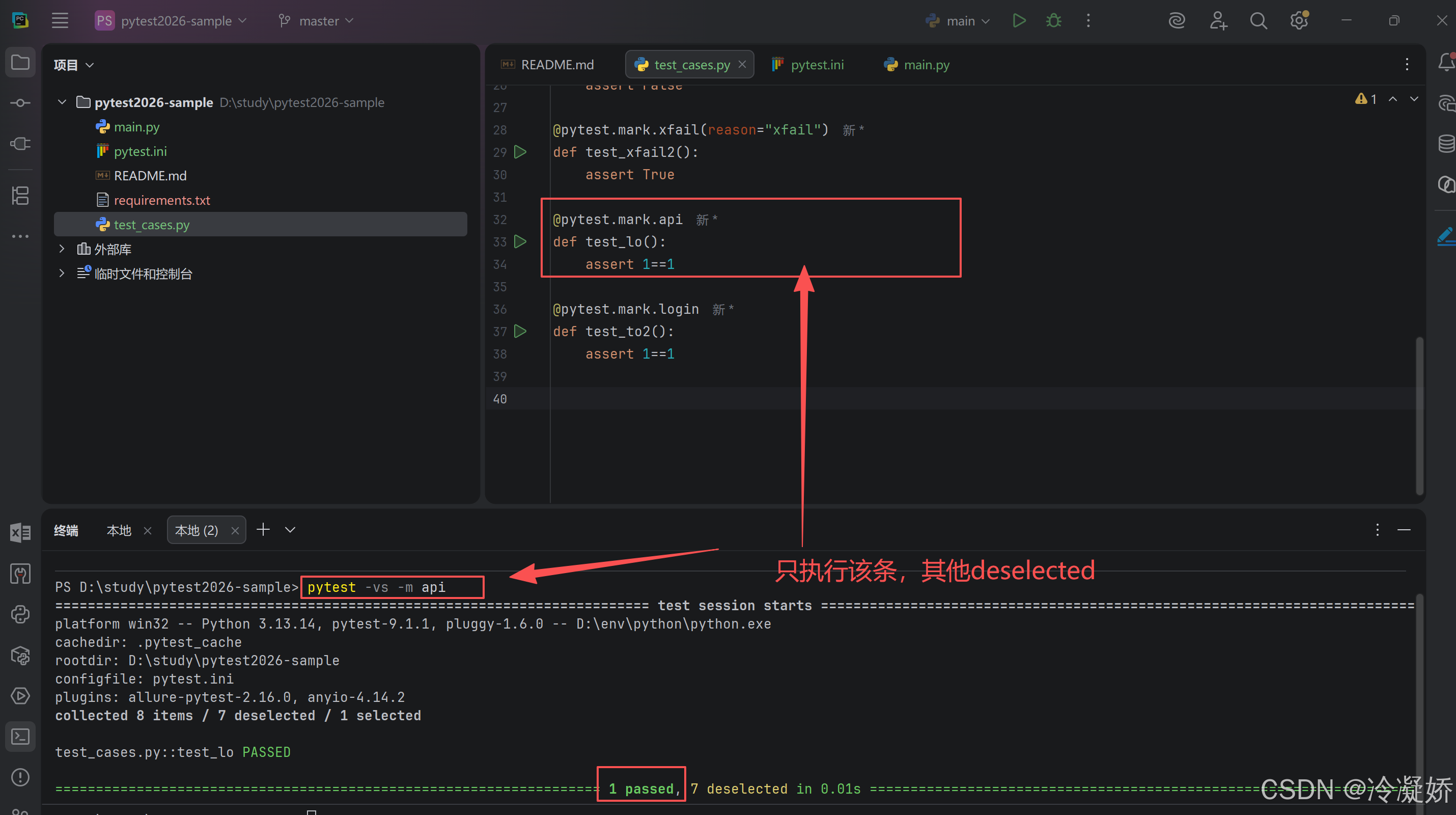Screen dimensions: 1456x815
Task: Go to next highlighted problem arrow
Action: pyautogui.click(x=1414, y=99)
